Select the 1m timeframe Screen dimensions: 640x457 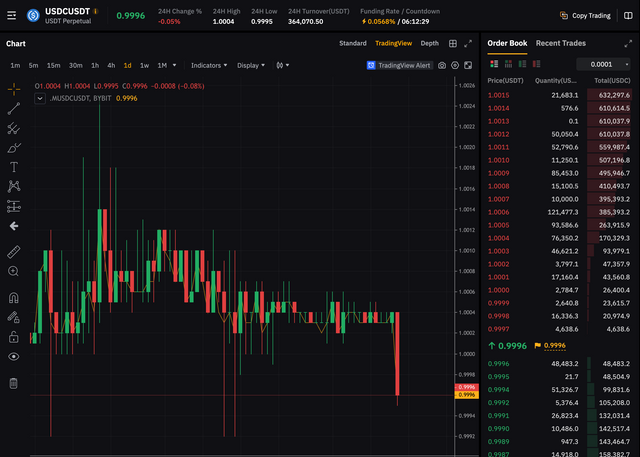(x=15, y=65)
